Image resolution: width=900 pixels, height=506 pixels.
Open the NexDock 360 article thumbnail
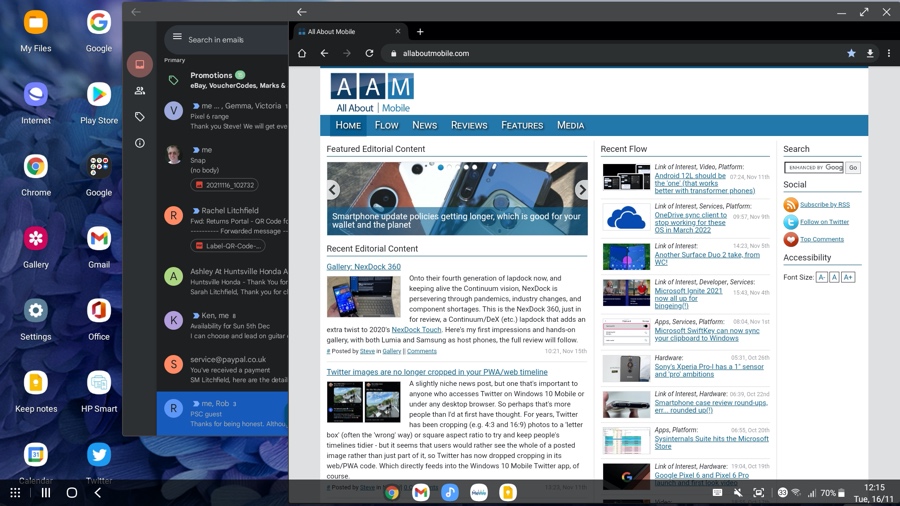pos(364,297)
